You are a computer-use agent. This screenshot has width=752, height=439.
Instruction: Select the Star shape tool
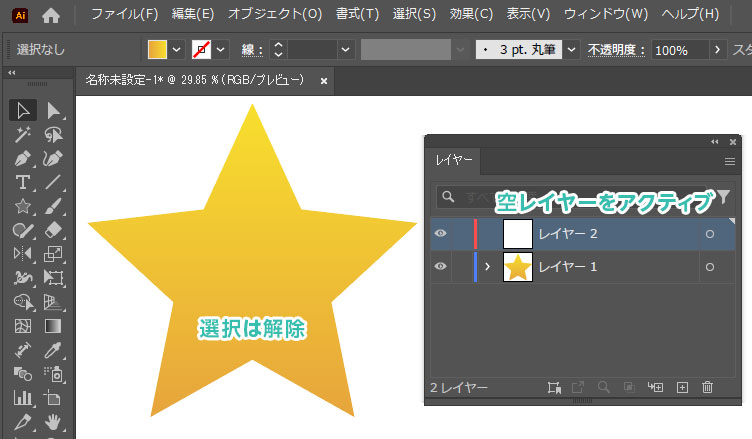[x=22, y=206]
